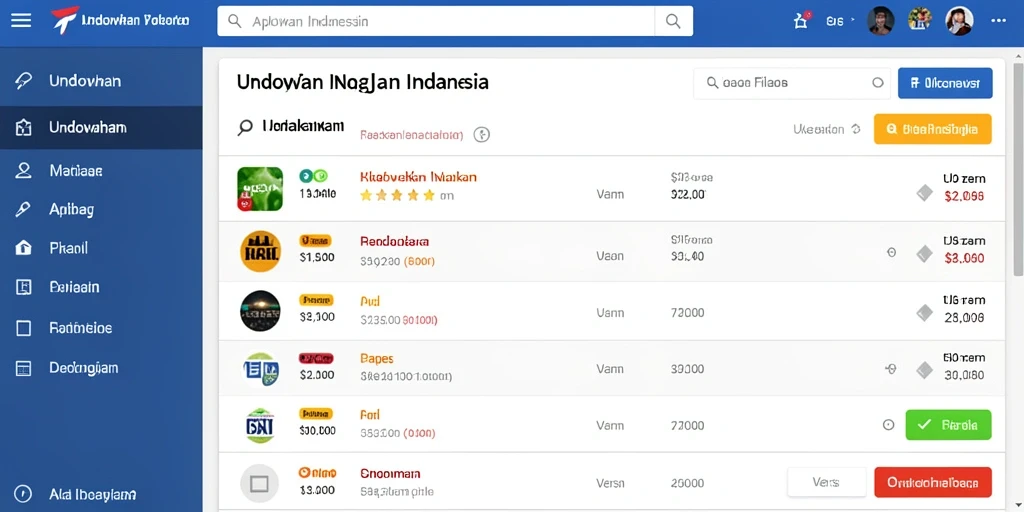The image size is (1024, 512).
Task: Click the red badge in Bapes row
Action: coord(316,358)
